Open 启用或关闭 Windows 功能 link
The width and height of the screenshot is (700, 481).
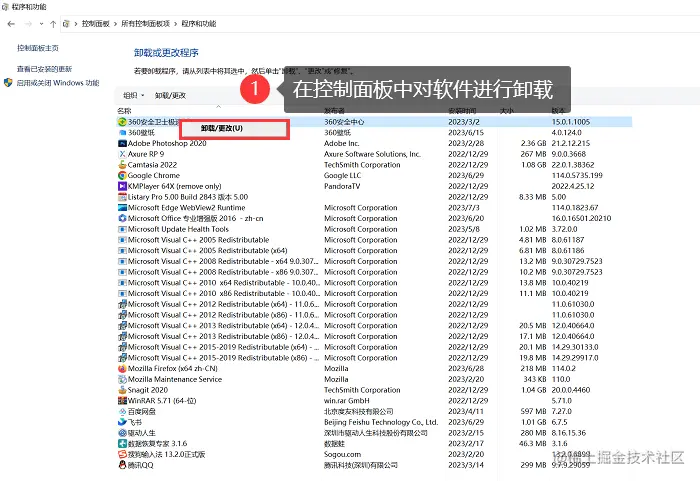click(58, 83)
